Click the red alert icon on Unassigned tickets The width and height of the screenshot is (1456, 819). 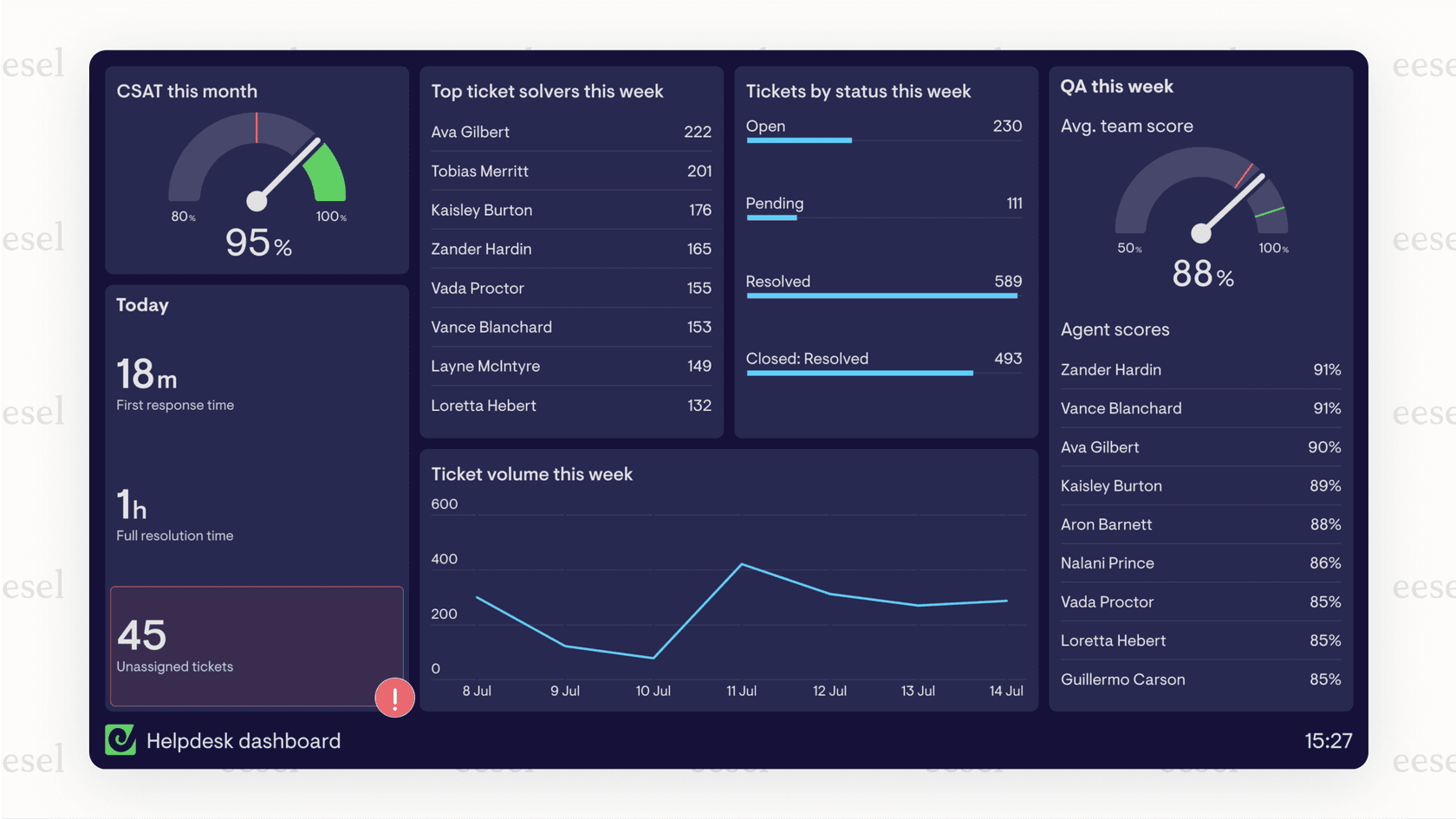[394, 698]
